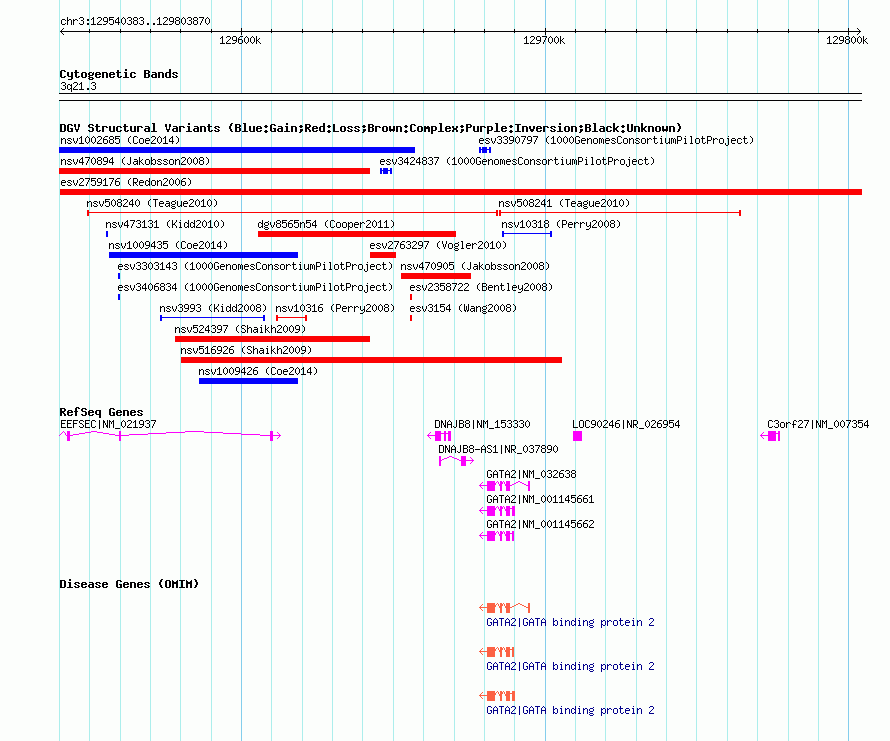Click the Cytogenetic Bands track title
890x741 pixels.
[x=119, y=74]
